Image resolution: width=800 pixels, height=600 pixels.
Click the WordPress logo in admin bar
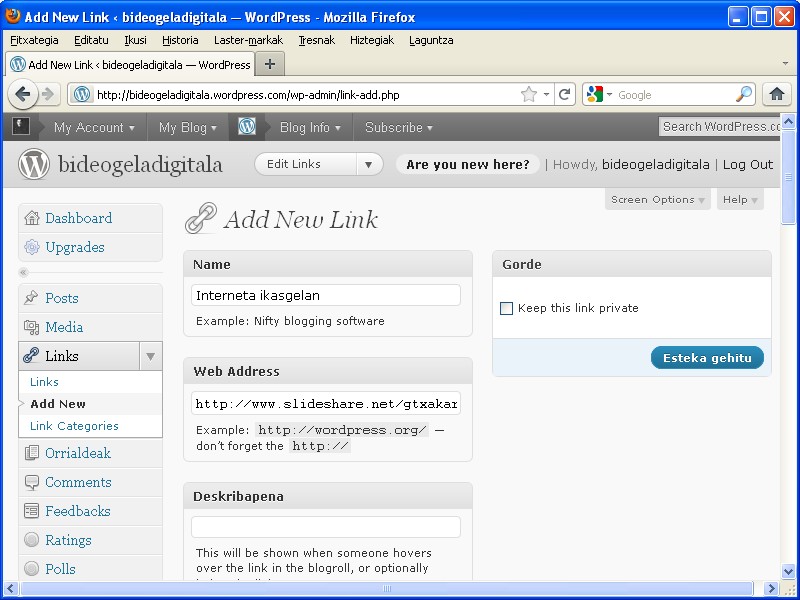pos(247,127)
